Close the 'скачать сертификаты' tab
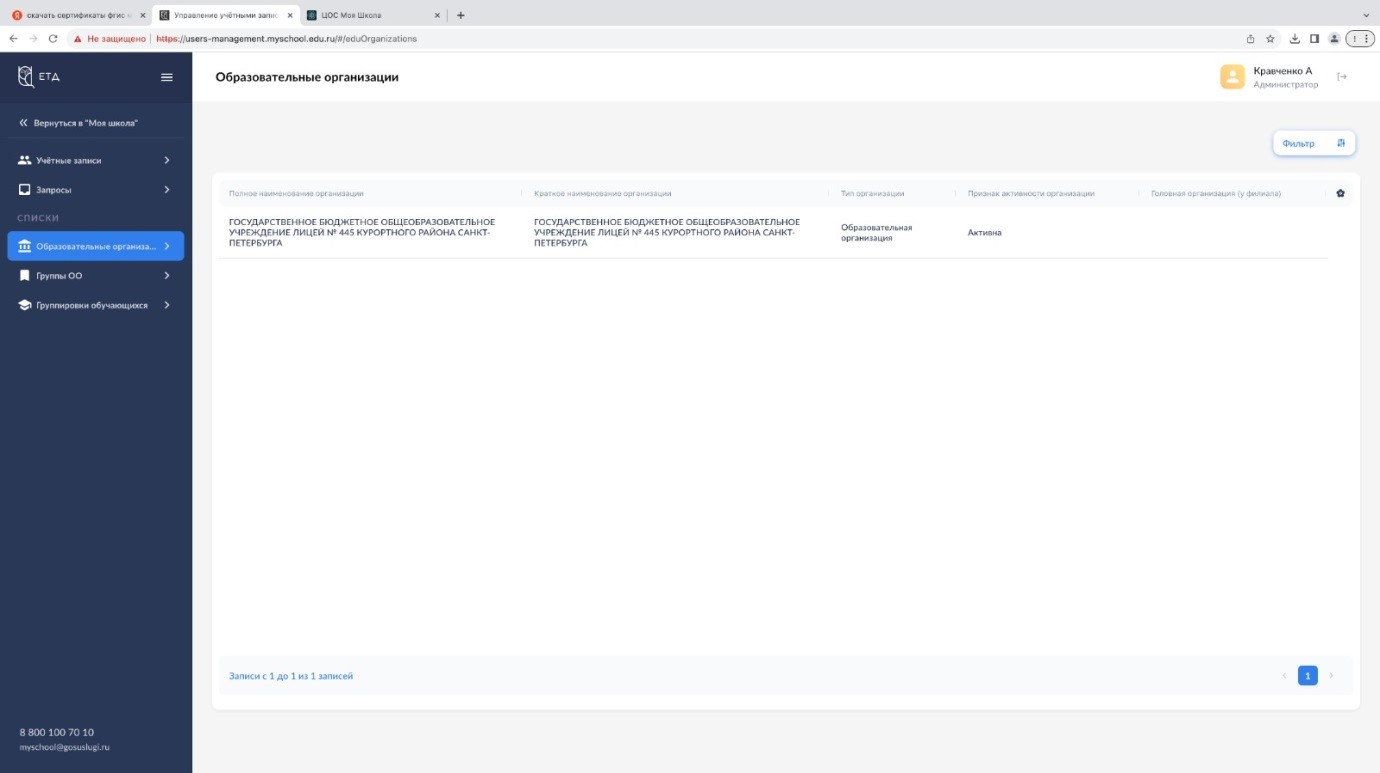The height and width of the screenshot is (773, 1380). pos(143,15)
